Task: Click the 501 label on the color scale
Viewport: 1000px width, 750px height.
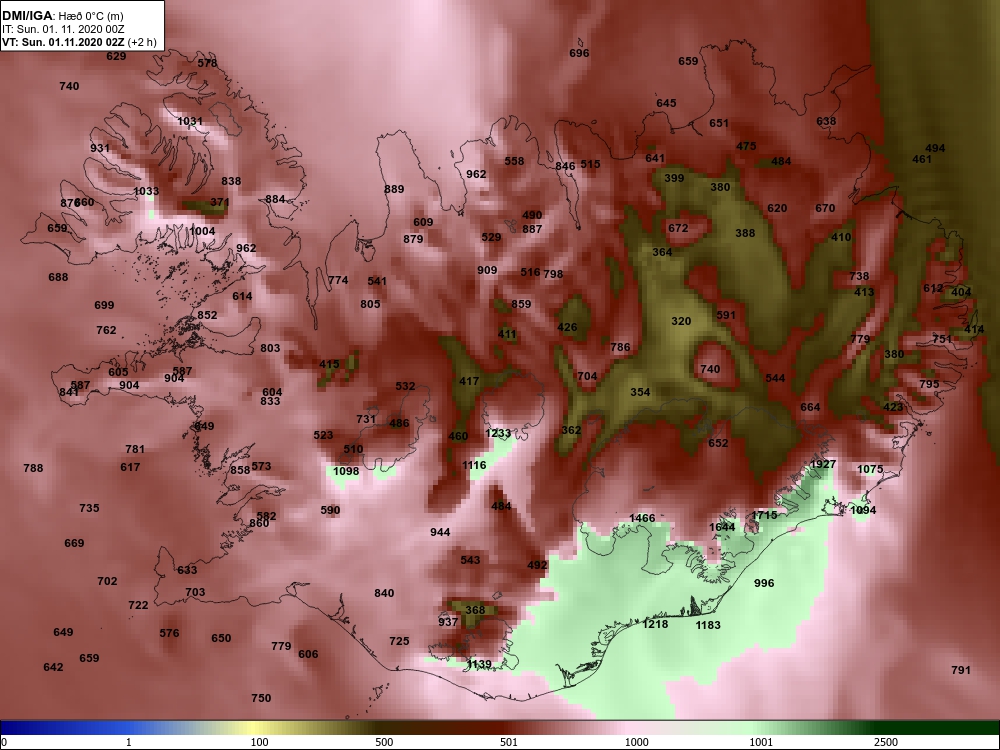Action: pos(509,742)
